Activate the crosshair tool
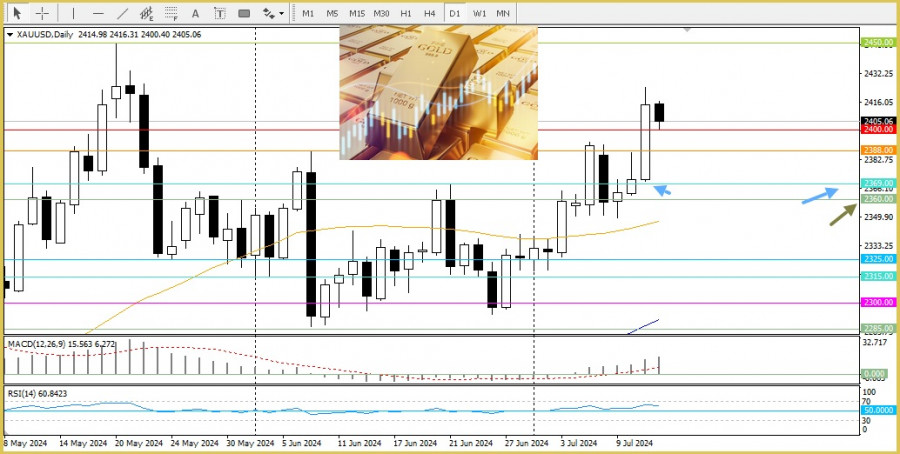The image size is (900, 454). pos(42,13)
